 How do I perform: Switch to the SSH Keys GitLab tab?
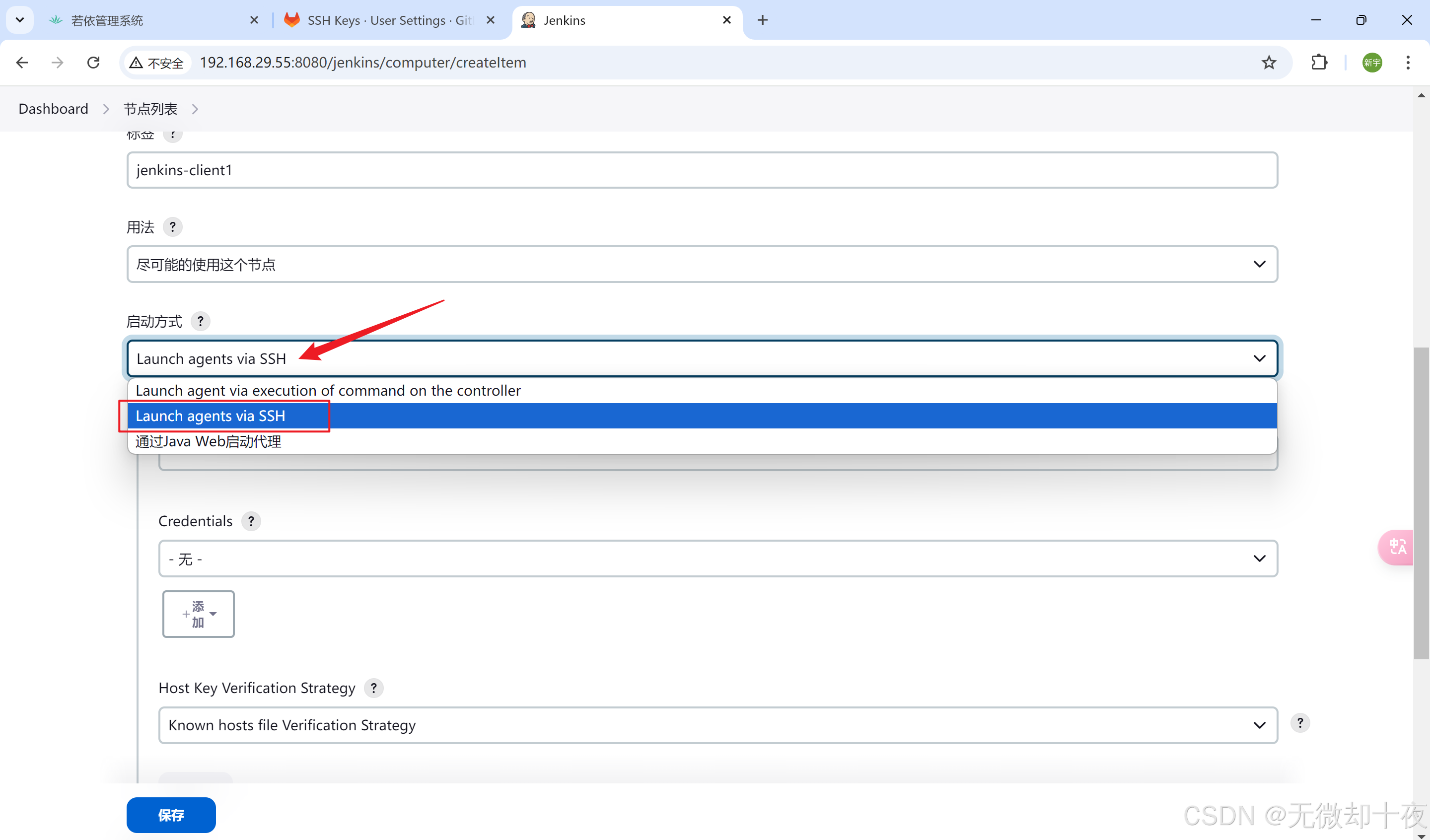pos(389,20)
